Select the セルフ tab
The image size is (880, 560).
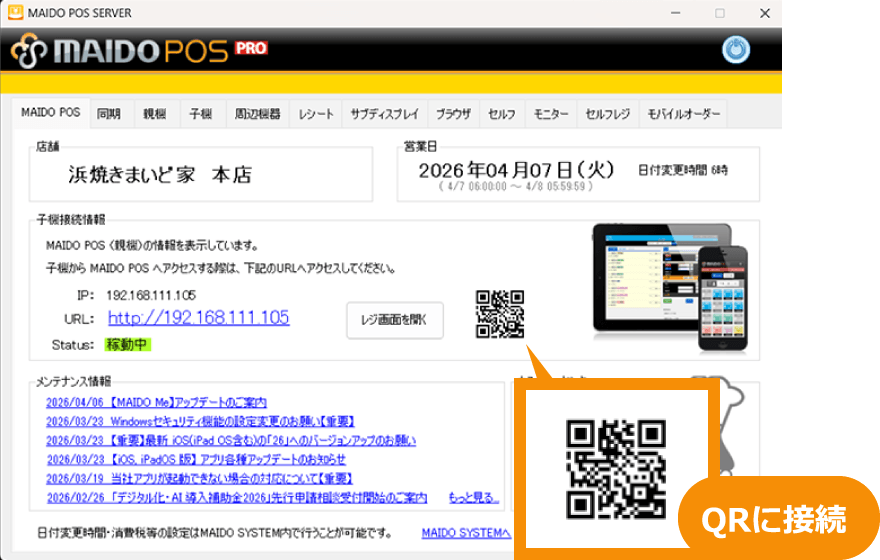[502, 114]
